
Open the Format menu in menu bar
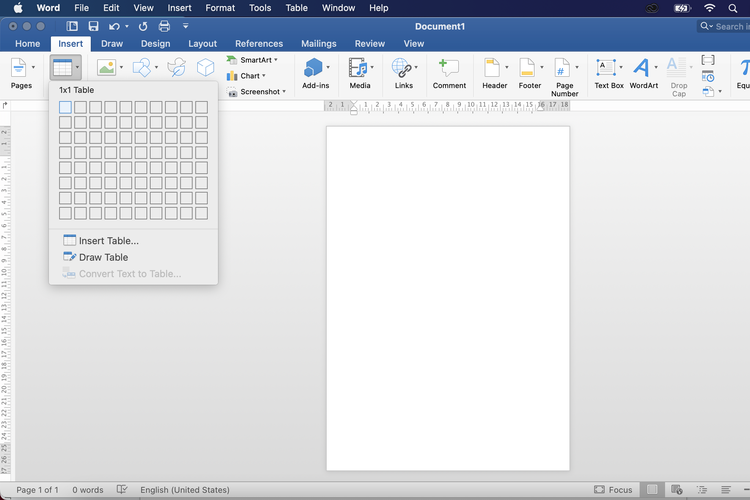click(x=220, y=8)
